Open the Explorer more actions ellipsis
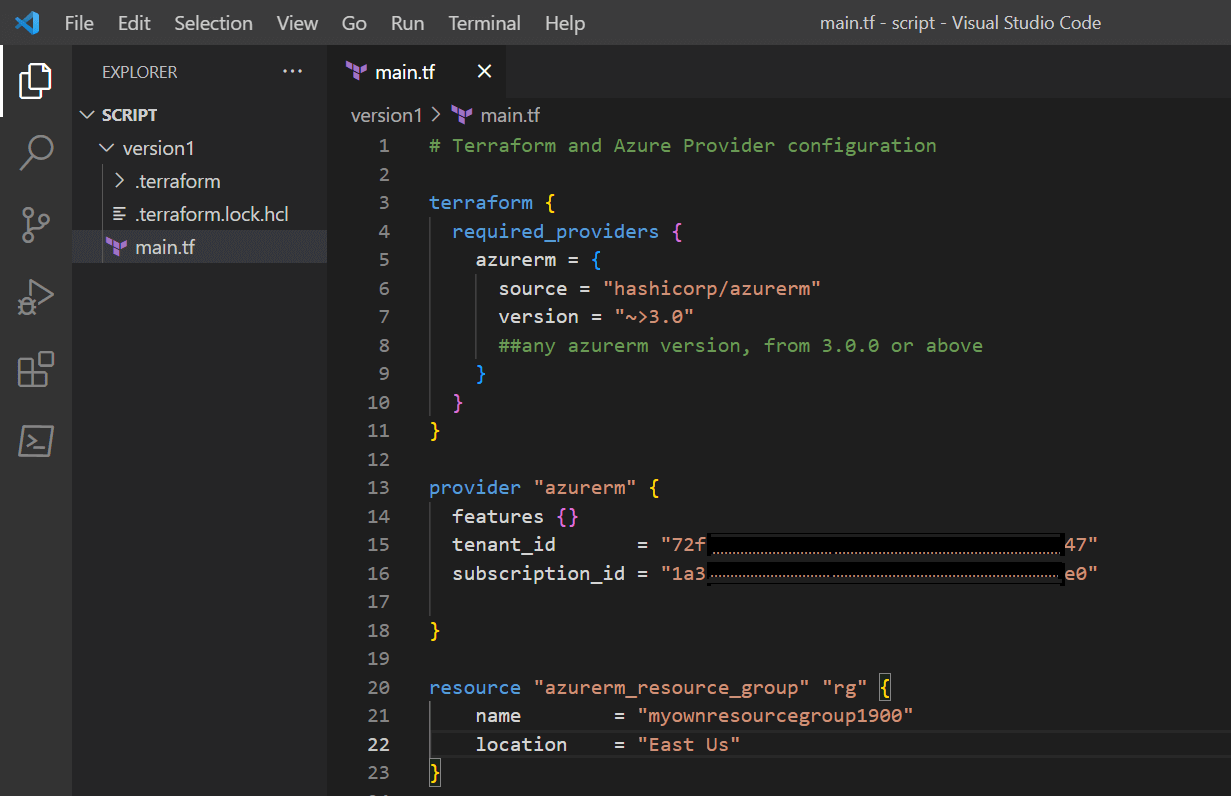The height and width of the screenshot is (796, 1231). point(292,71)
